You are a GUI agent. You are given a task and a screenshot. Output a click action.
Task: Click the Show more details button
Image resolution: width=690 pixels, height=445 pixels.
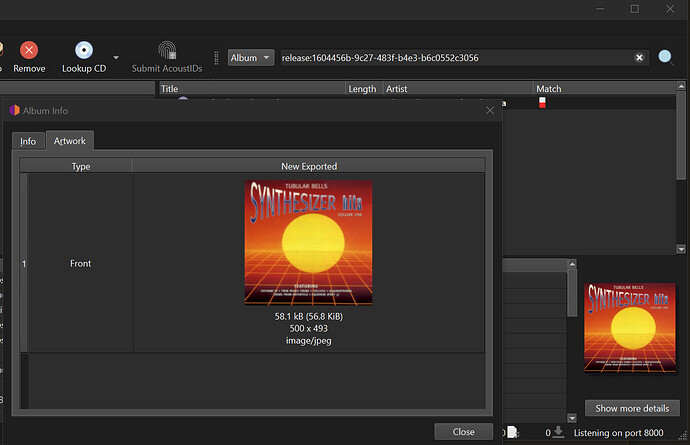[x=632, y=408]
